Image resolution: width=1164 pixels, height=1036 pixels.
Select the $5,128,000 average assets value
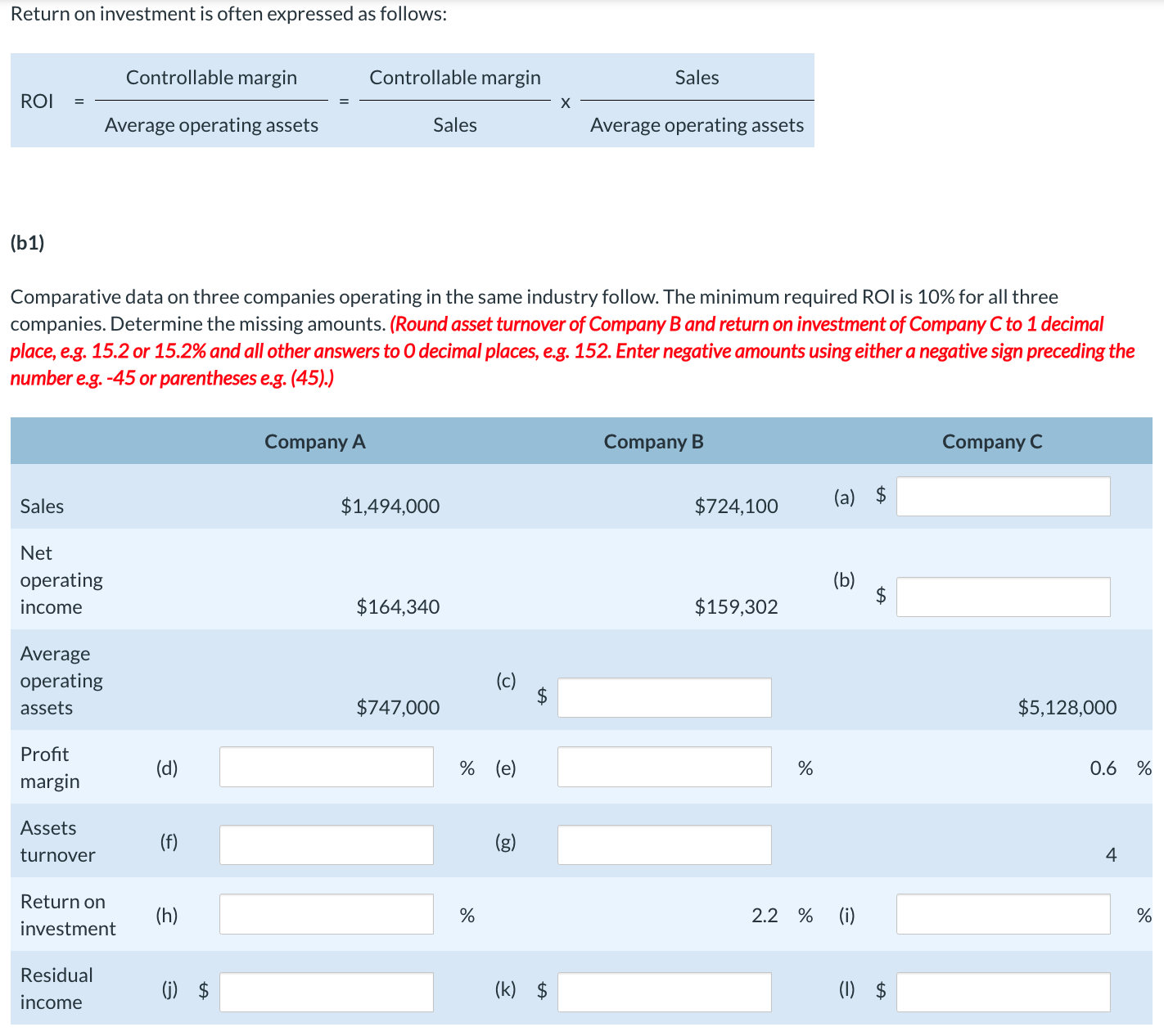point(1067,707)
